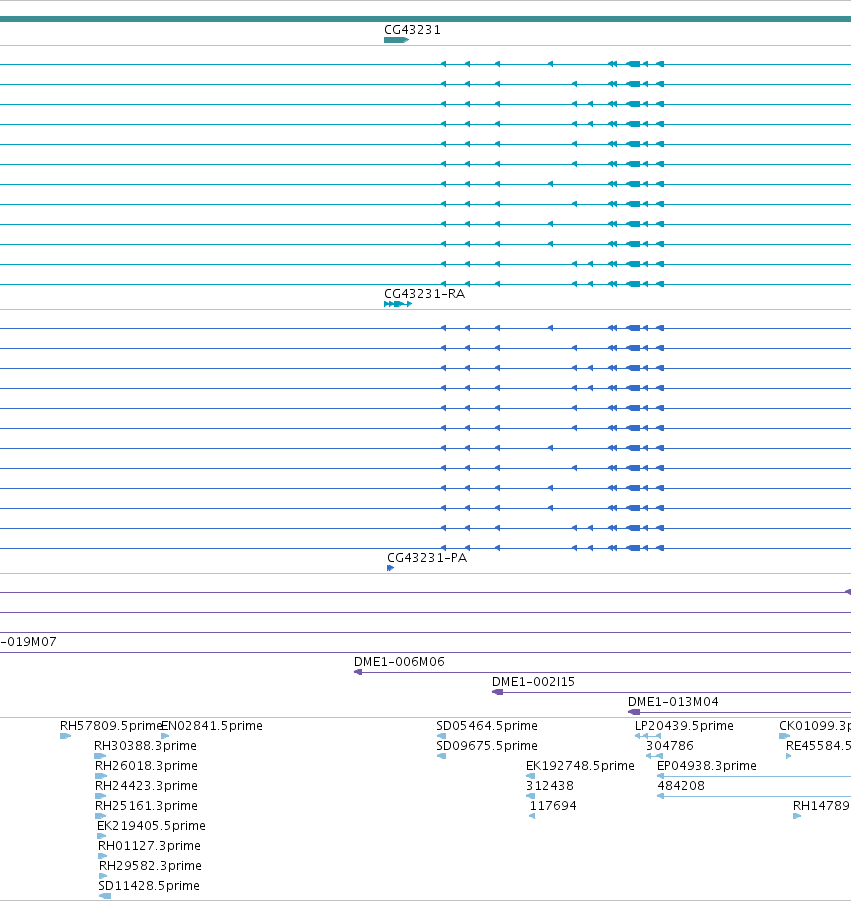Click the thick teal bar at the top
Image resolution: width=851 pixels, height=901 pixels.
point(425,20)
